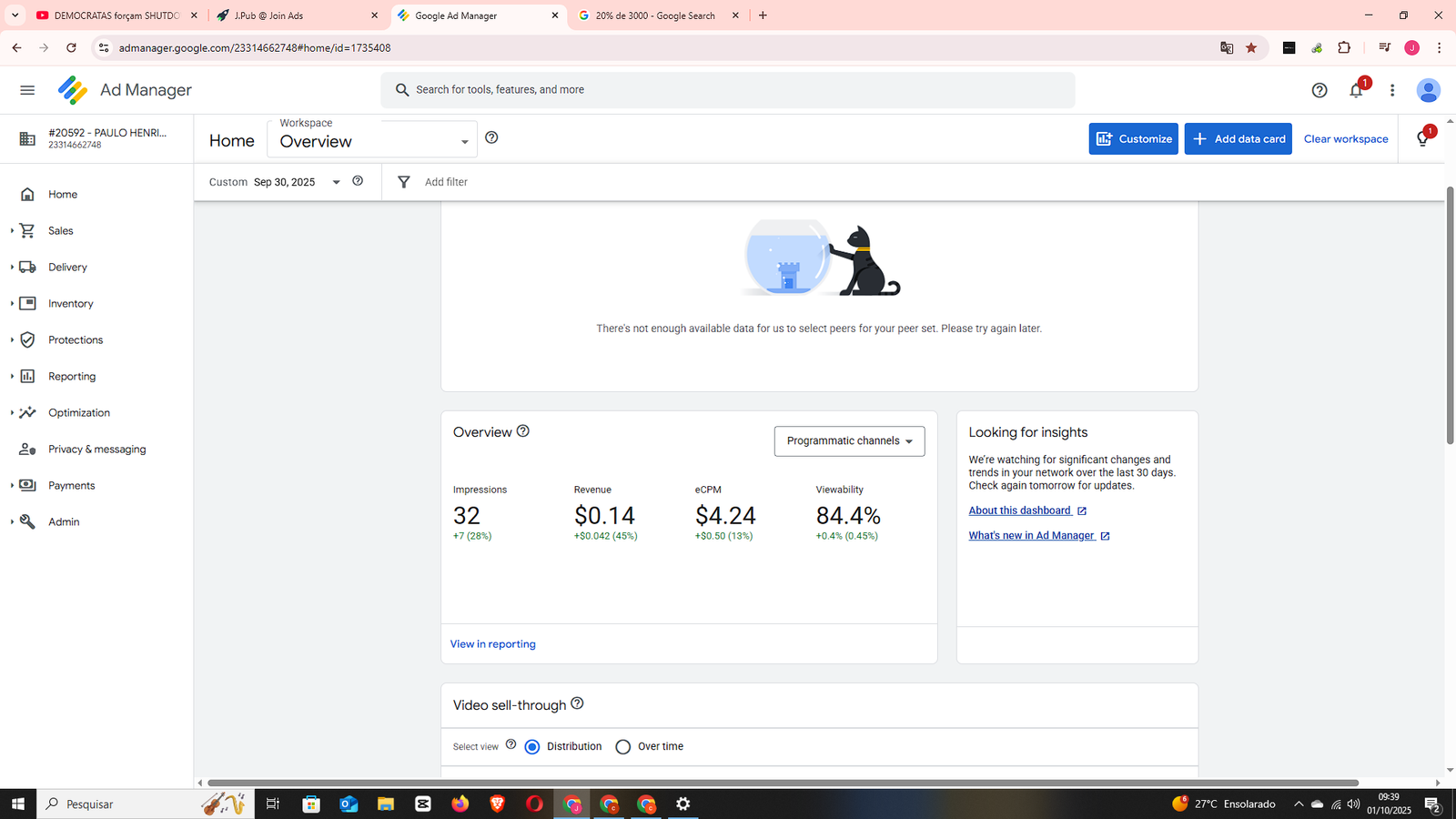This screenshot has width=1456, height=819.
Task: Select the Distribution radio button
Action: [x=532, y=747]
